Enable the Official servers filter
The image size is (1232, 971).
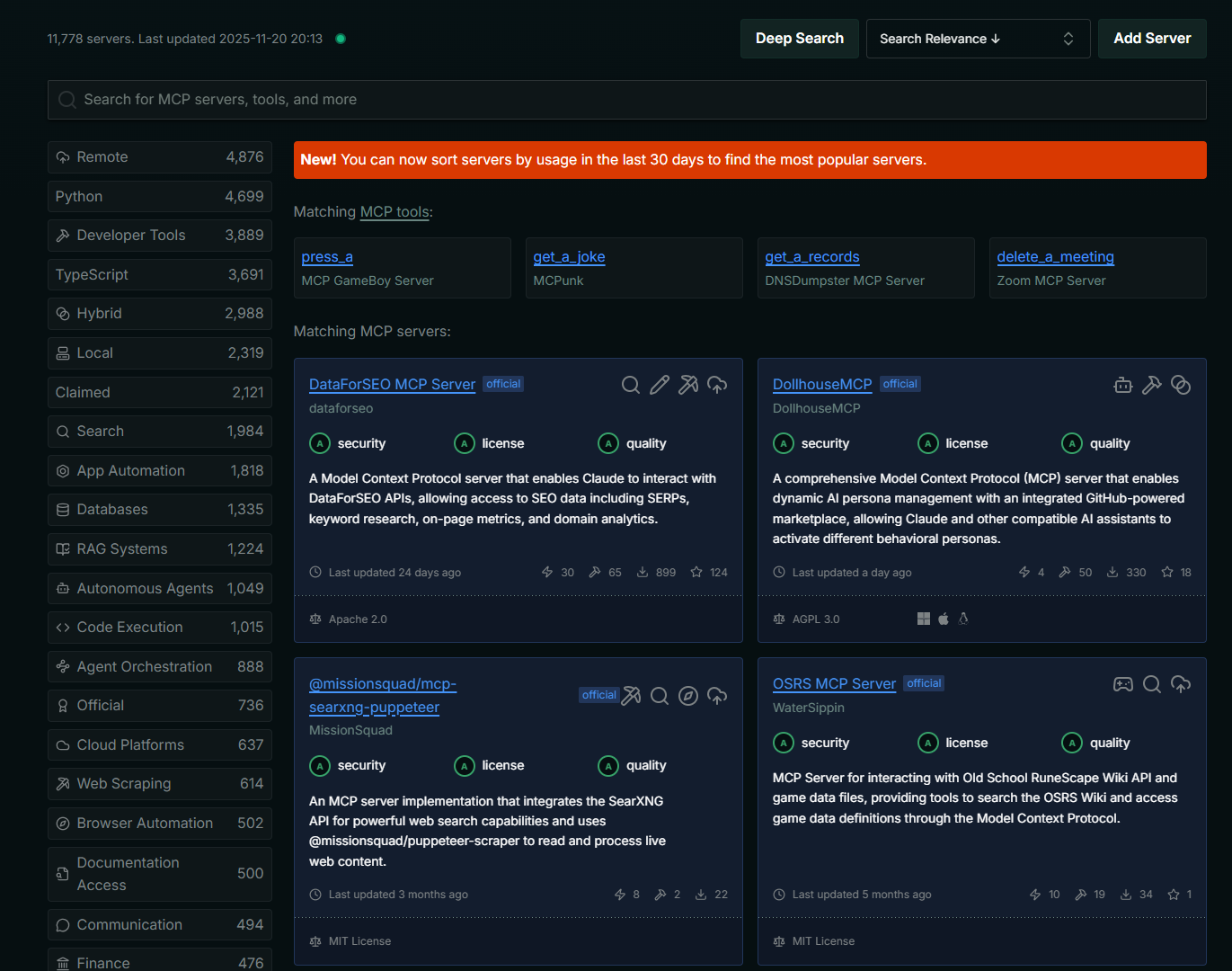159,705
